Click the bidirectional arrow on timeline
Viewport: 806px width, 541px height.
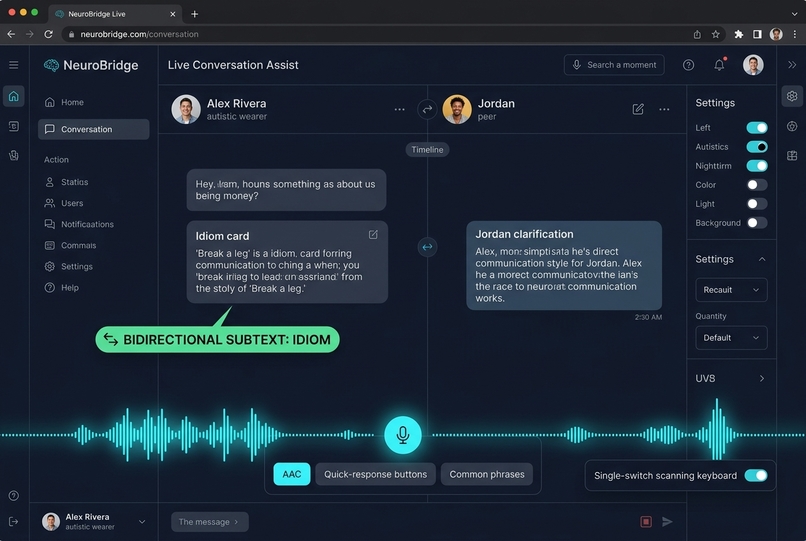click(427, 247)
